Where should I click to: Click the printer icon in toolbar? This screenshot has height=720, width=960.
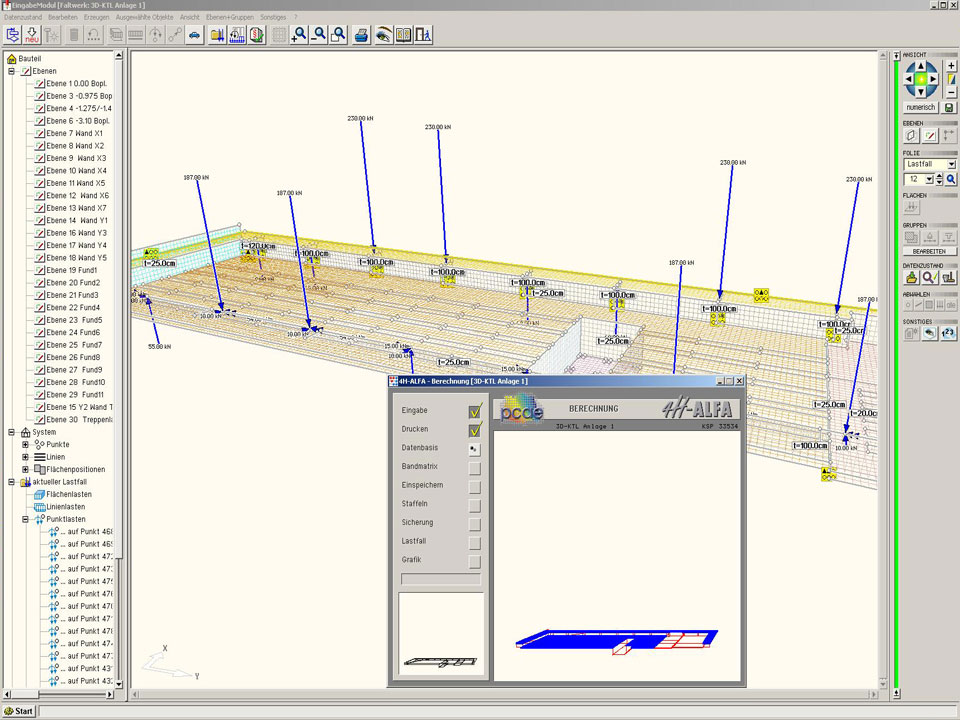tap(361, 35)
